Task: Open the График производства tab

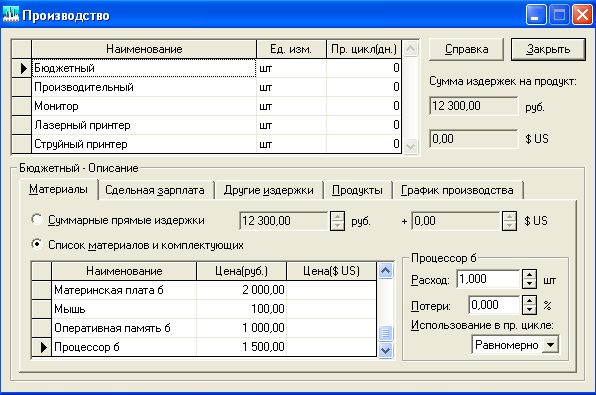Action: (457, 190)
